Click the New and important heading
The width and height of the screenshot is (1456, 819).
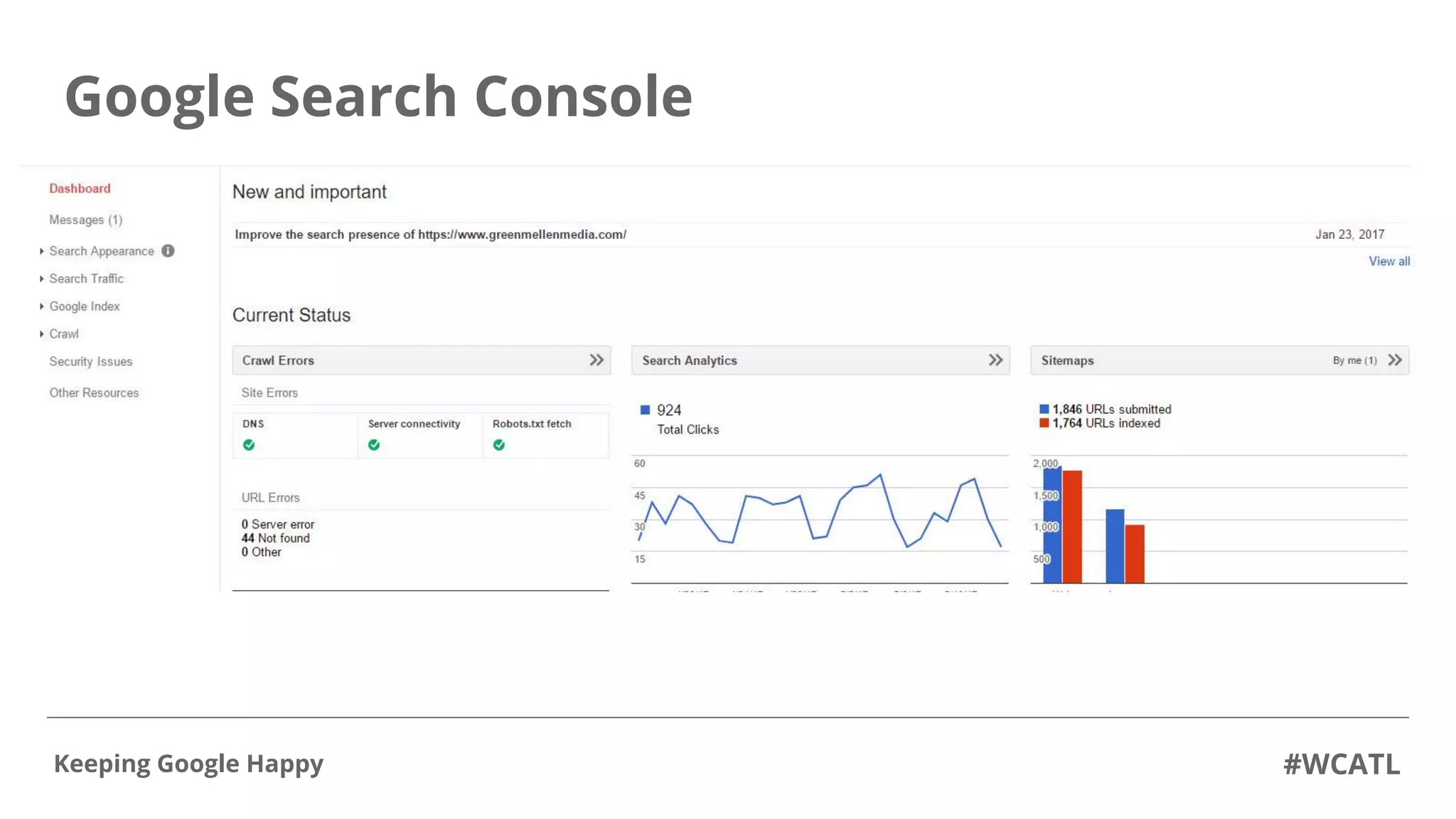pyautogui.click(x=309, y=192)
